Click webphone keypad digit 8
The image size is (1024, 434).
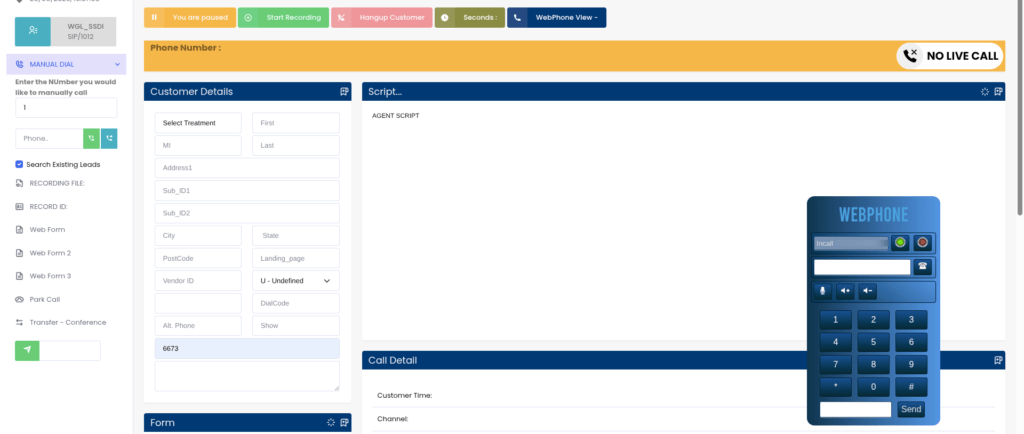pyautogui.click(x=873, y=364)
